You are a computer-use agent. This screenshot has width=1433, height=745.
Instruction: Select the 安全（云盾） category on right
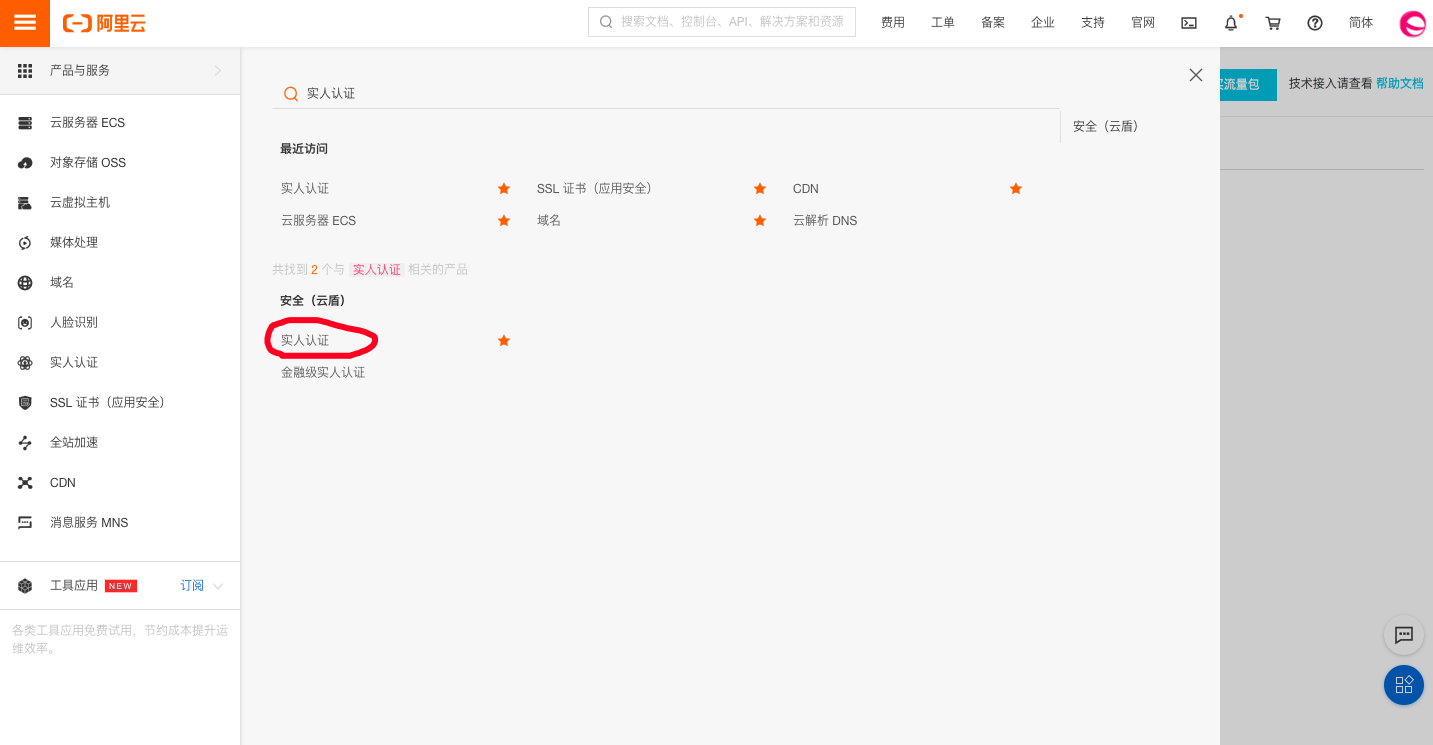click(x=1106, y=127)
